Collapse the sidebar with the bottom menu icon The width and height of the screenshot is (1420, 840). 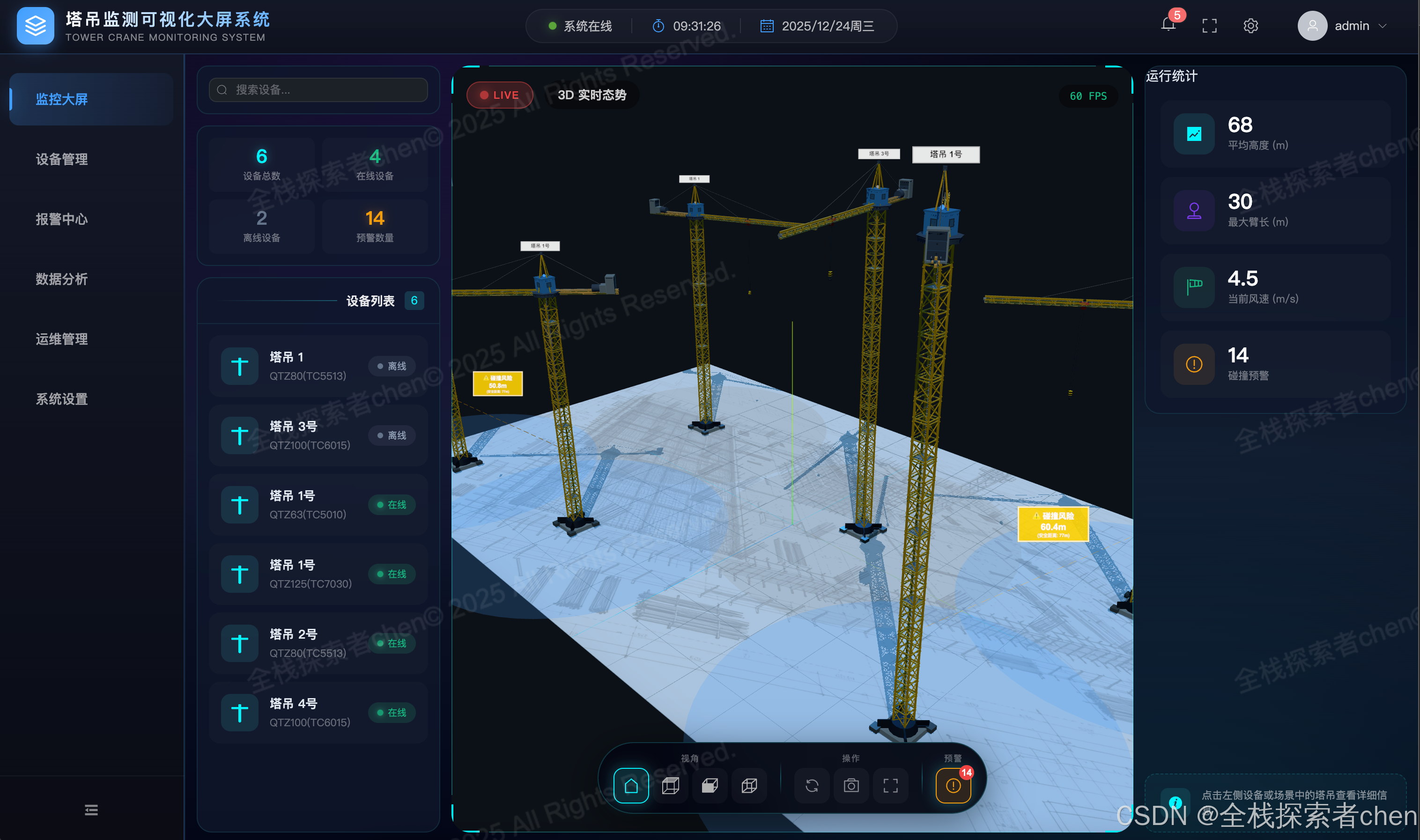pyautogui.click(x=91, y=810)
